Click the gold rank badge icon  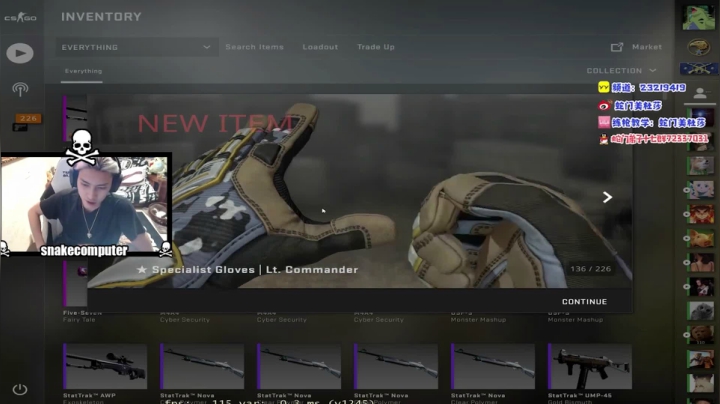coord(698,47)
